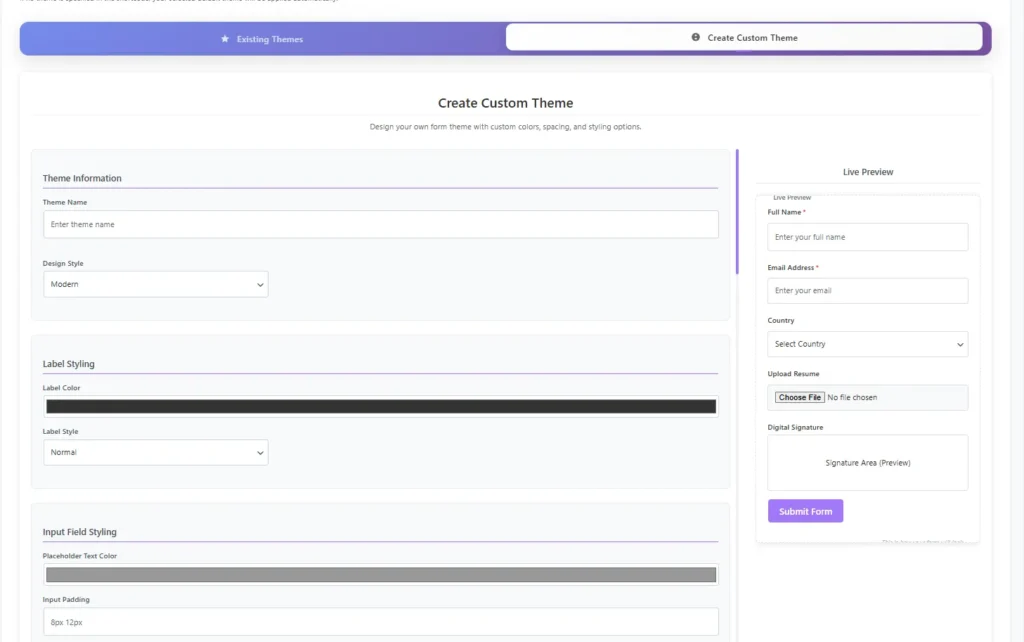The height and width of the screenshot is (642, 1024).
Task: Open the Select Country dropdown in preview
Action: 867,343
